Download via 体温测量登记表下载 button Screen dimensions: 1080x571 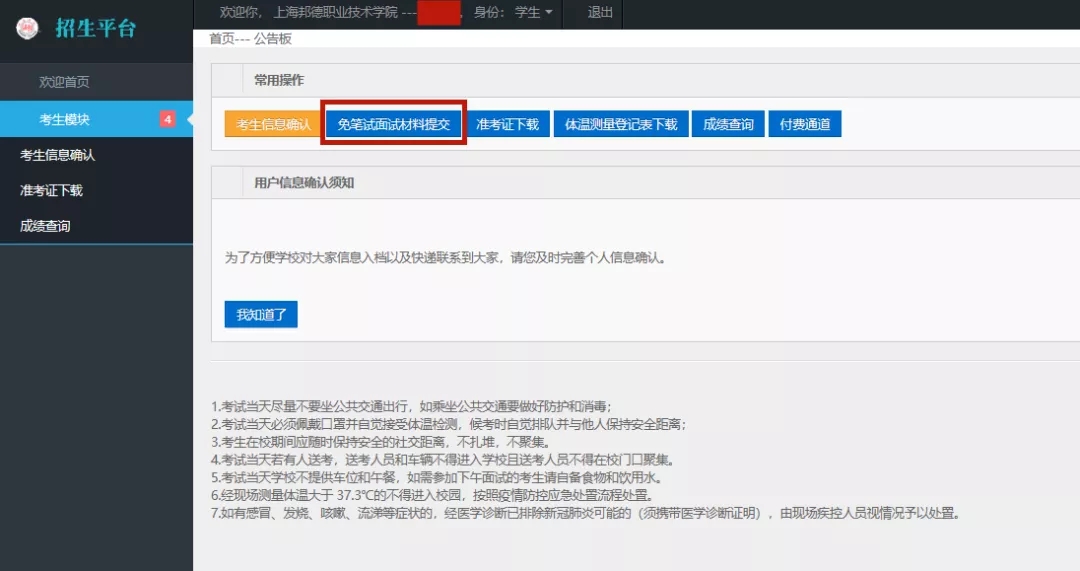[x=620, y=125]
